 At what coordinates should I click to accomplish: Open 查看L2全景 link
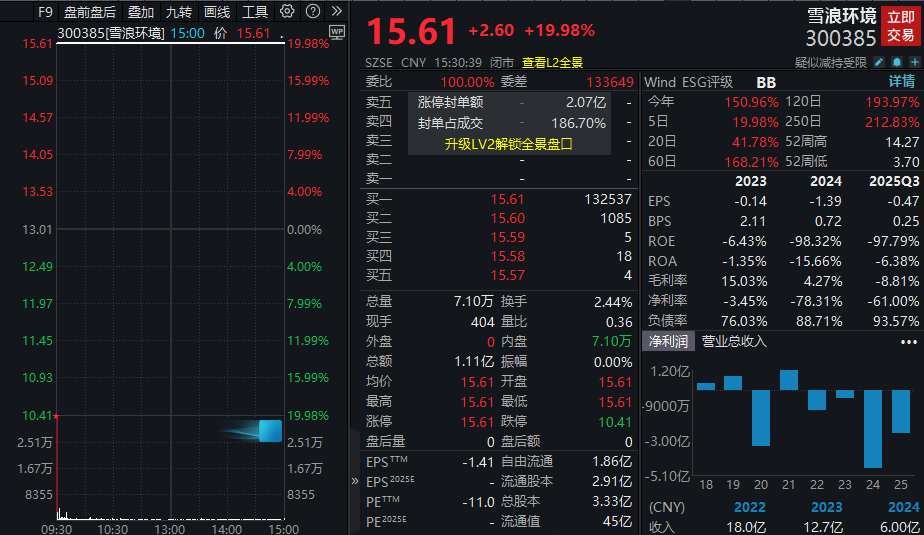click(x=552, y=62)
